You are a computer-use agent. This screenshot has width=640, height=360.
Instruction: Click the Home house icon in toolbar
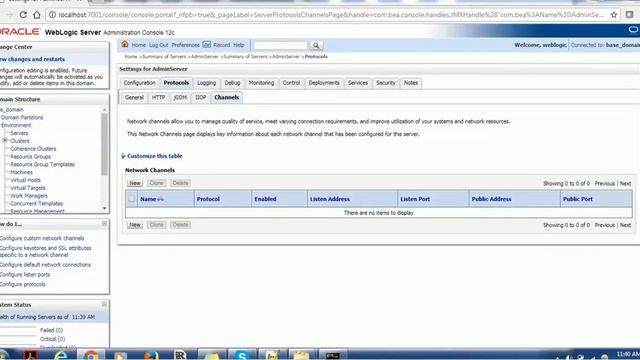click(x=124, y=44)
